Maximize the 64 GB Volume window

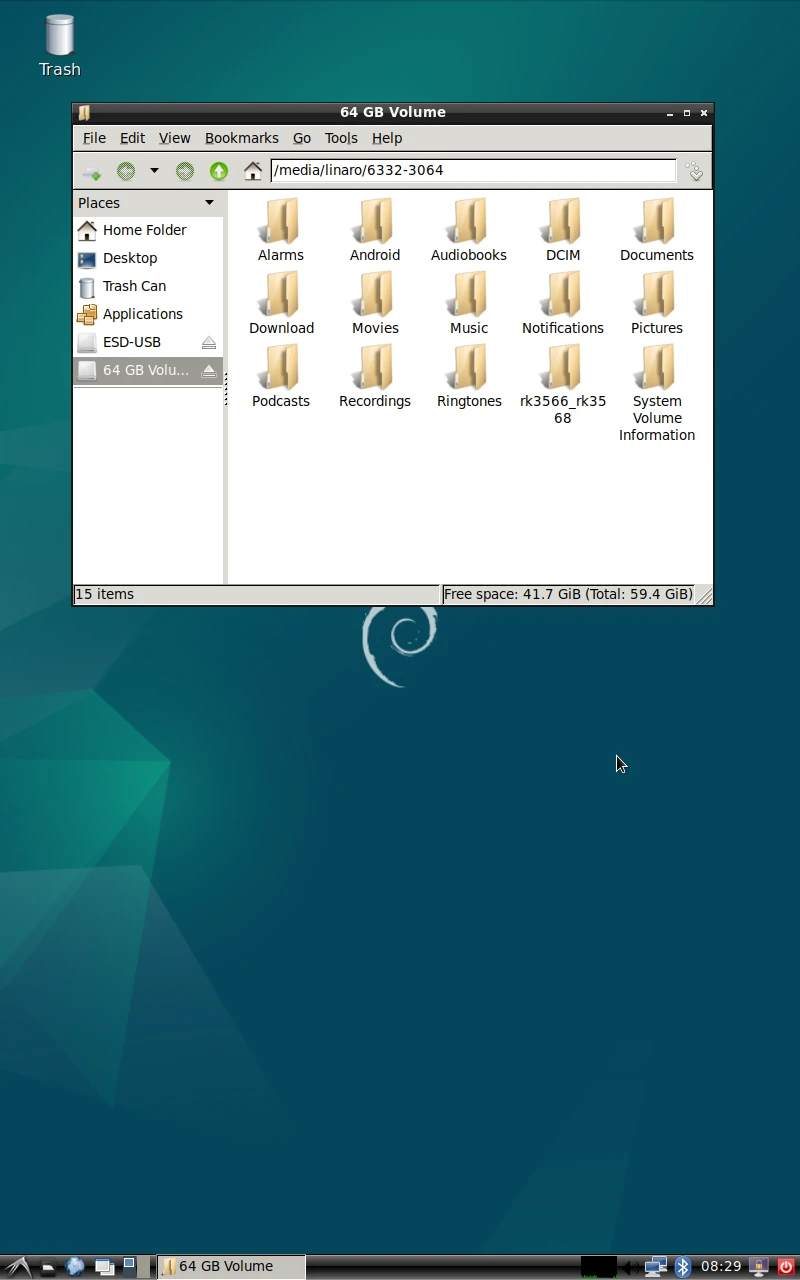coord(686,113)
